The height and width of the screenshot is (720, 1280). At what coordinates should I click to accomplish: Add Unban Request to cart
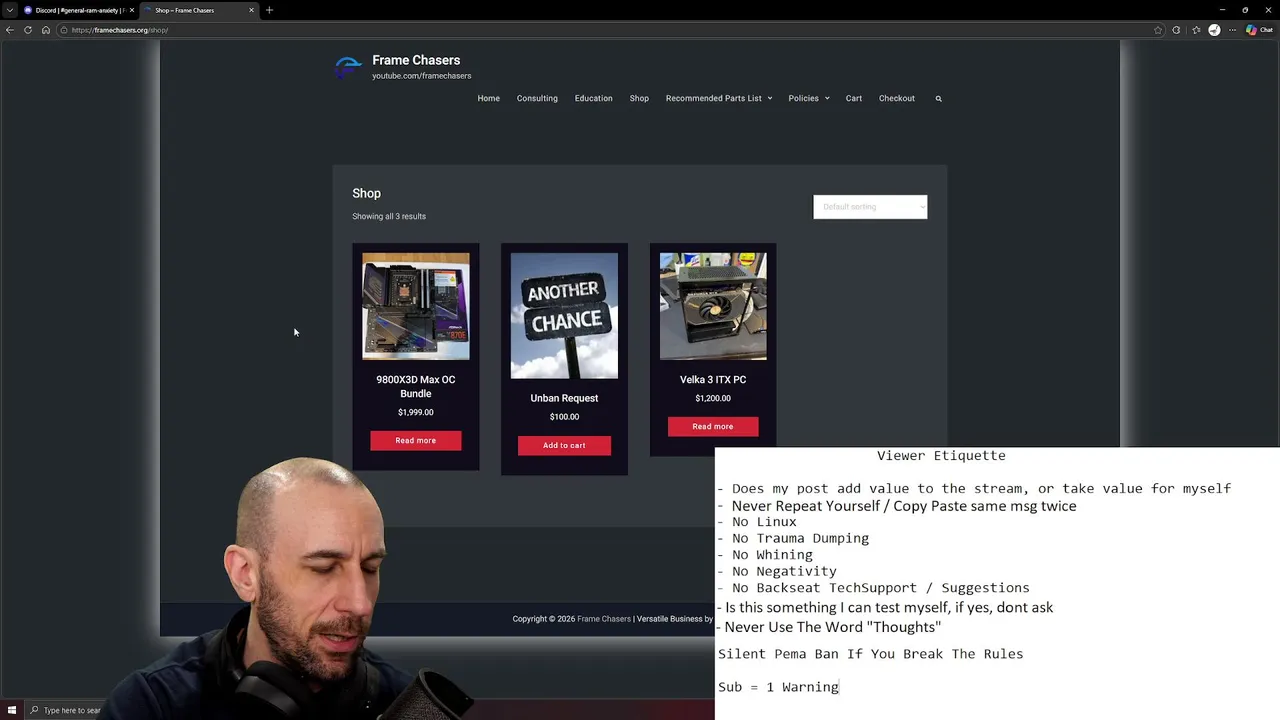(564, 445)
